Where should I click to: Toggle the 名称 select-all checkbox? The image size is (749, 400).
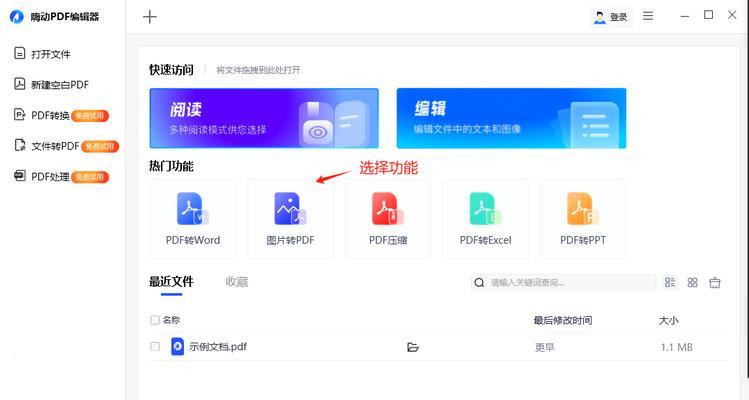tap(155, 320)
